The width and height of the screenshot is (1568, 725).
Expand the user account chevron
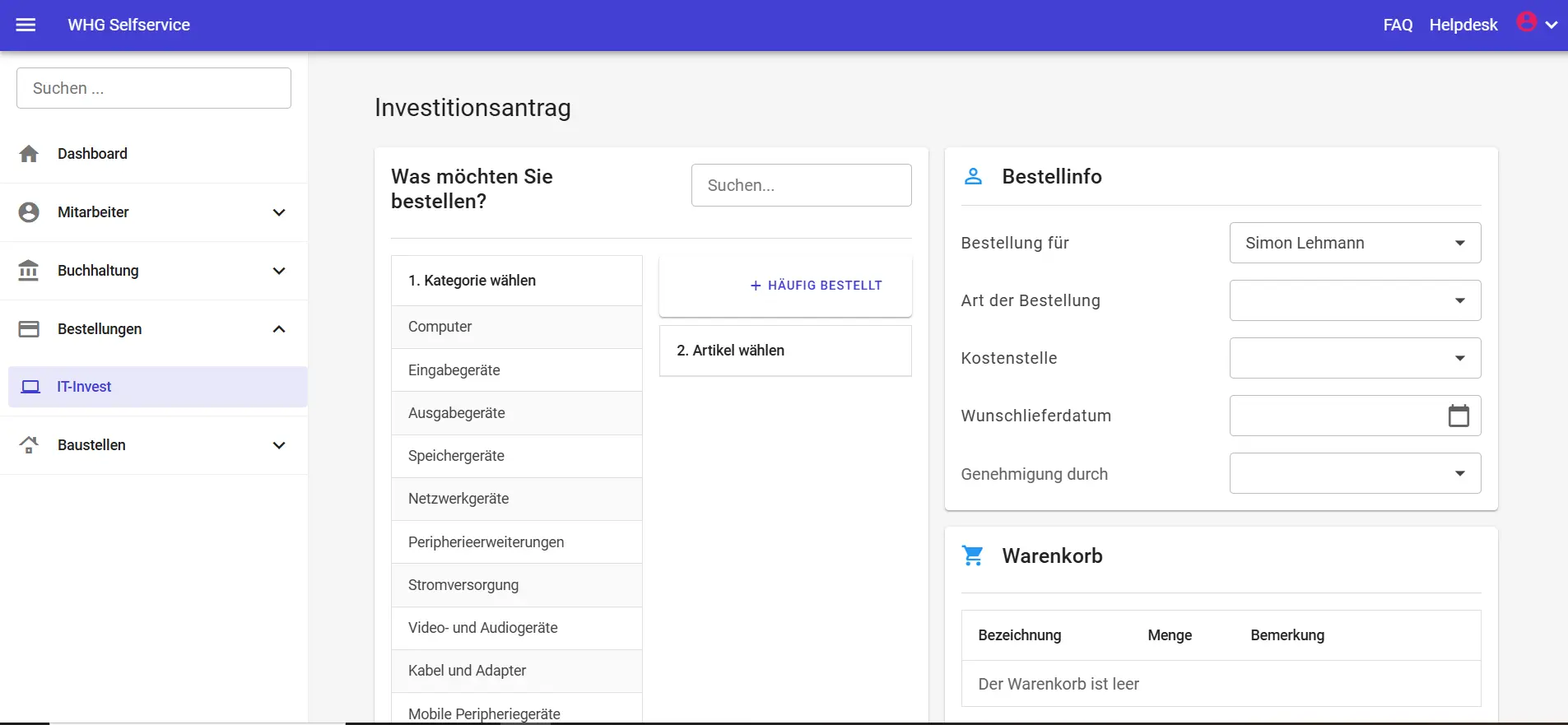click(1552, 26)
